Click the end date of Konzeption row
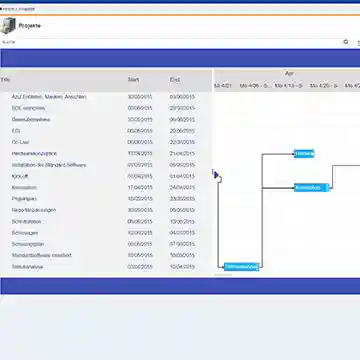Image resolution: width=360 pixels, height=360 pixels. [x=182, y=187]
